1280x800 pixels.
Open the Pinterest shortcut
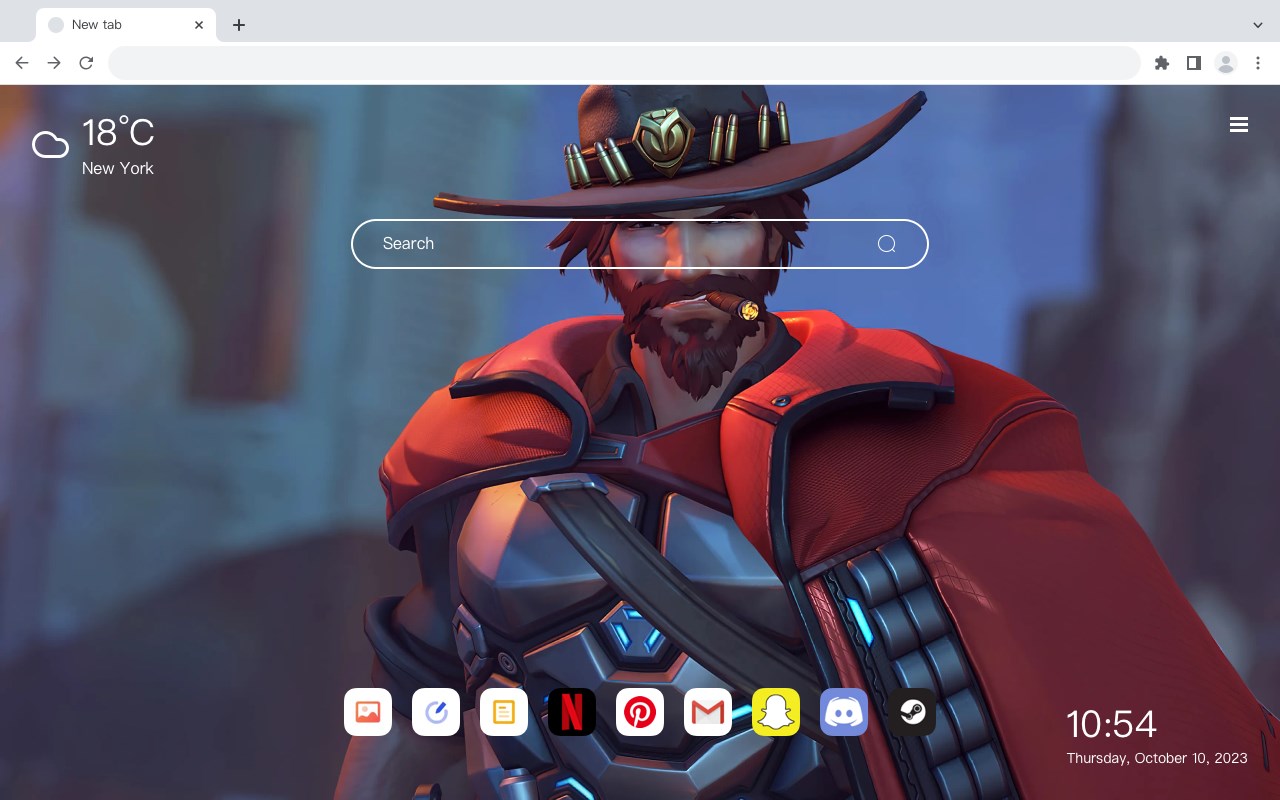tap(640, 712)
